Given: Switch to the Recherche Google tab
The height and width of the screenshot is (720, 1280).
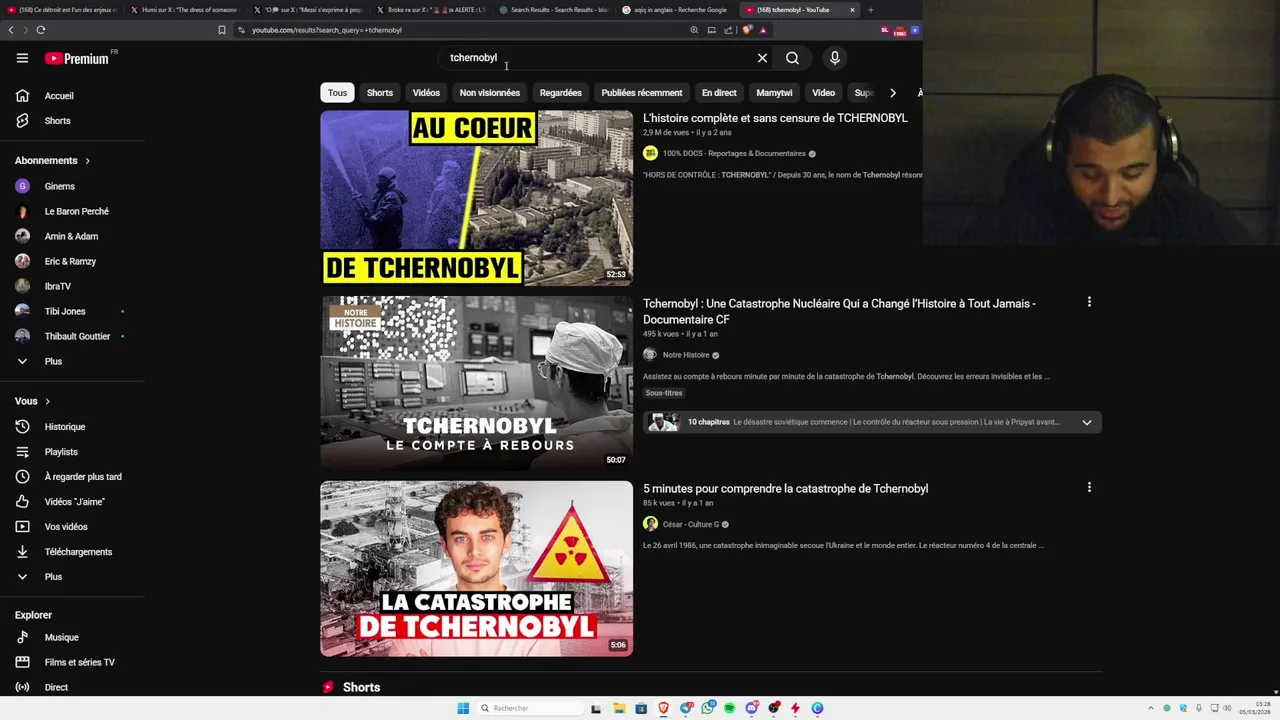Looking at the screenshot, I should click(675, 10).
